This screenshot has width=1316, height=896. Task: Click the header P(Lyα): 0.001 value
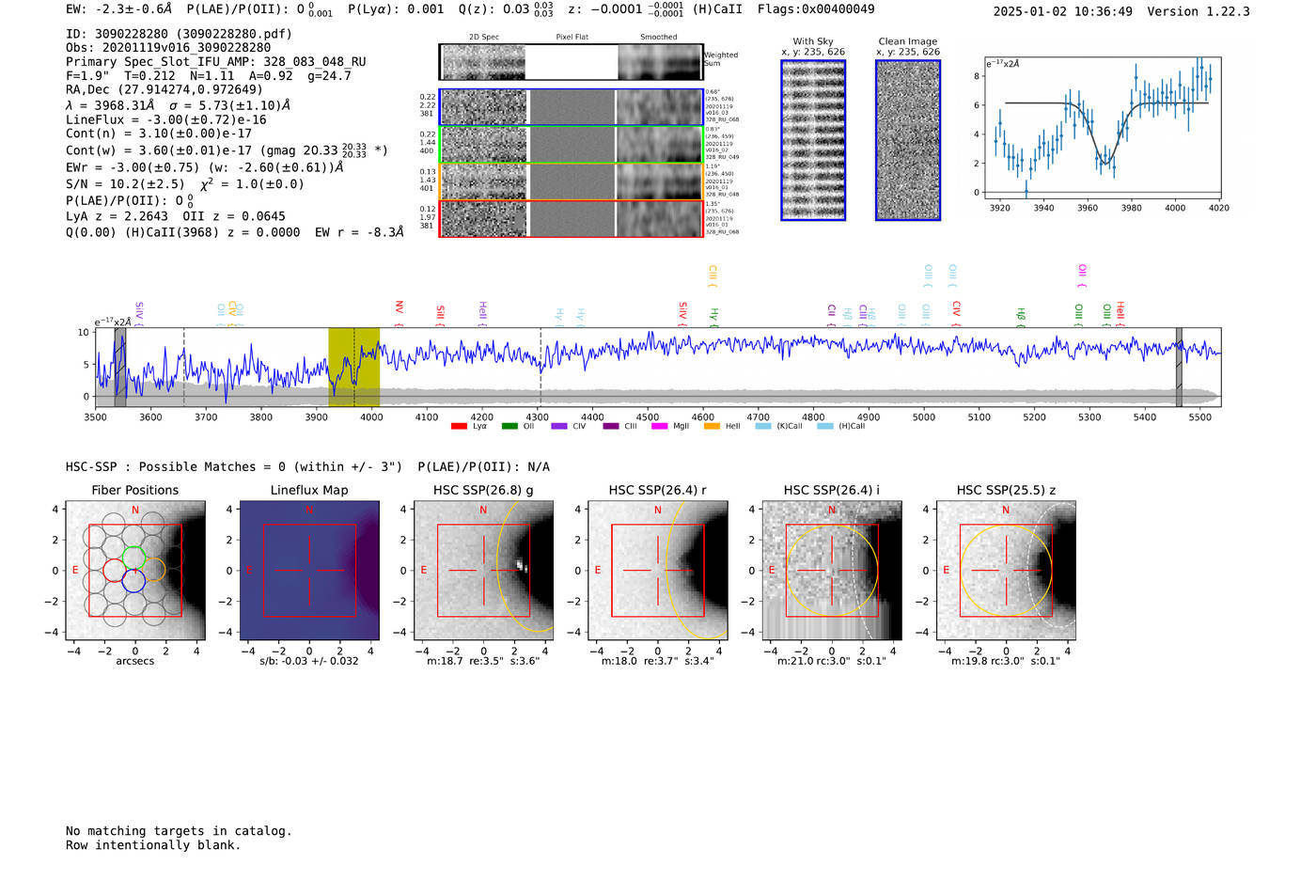click(396, 9)
